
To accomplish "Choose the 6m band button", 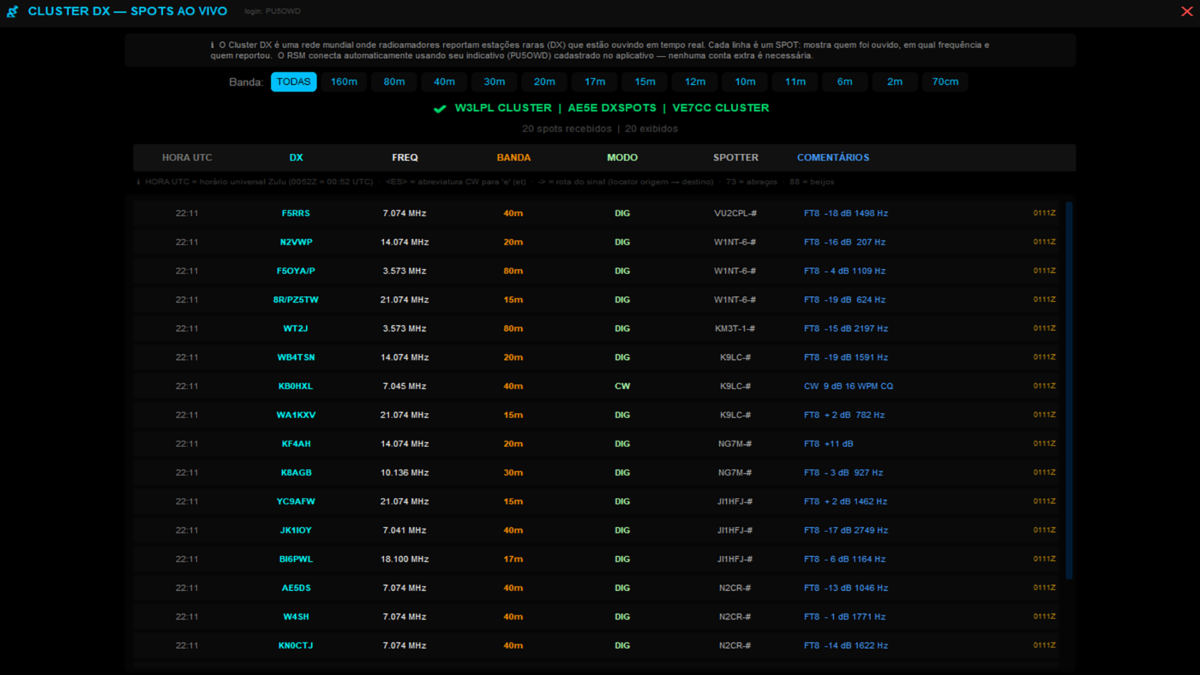I will click(845, 82).
